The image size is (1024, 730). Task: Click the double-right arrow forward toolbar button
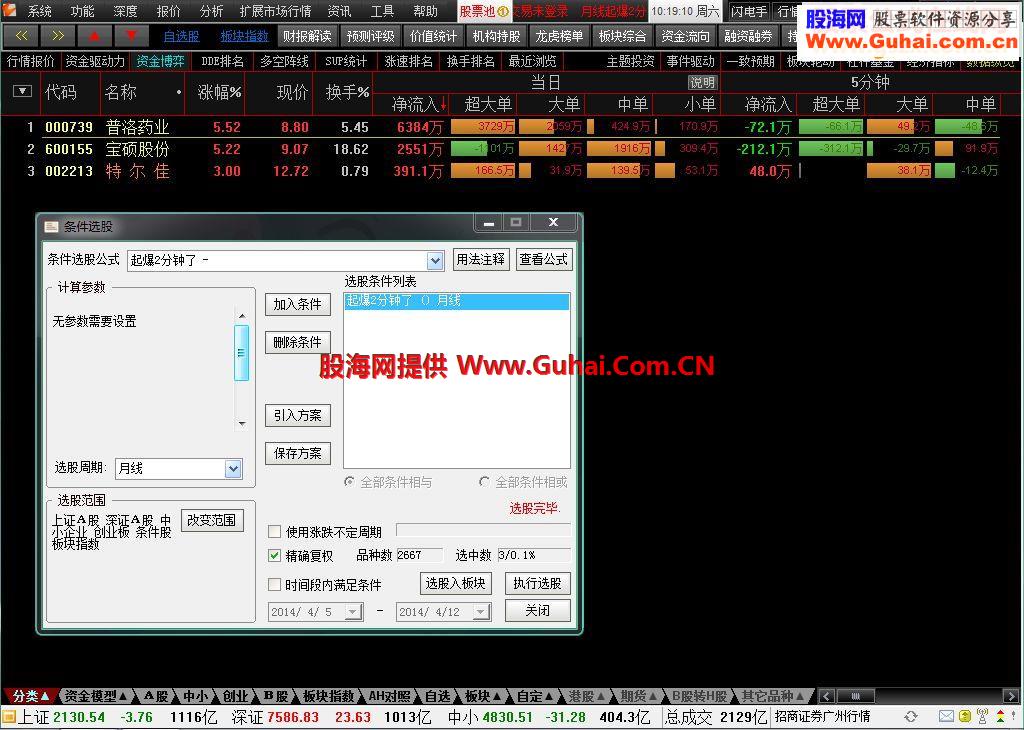(x=57, y=36)
